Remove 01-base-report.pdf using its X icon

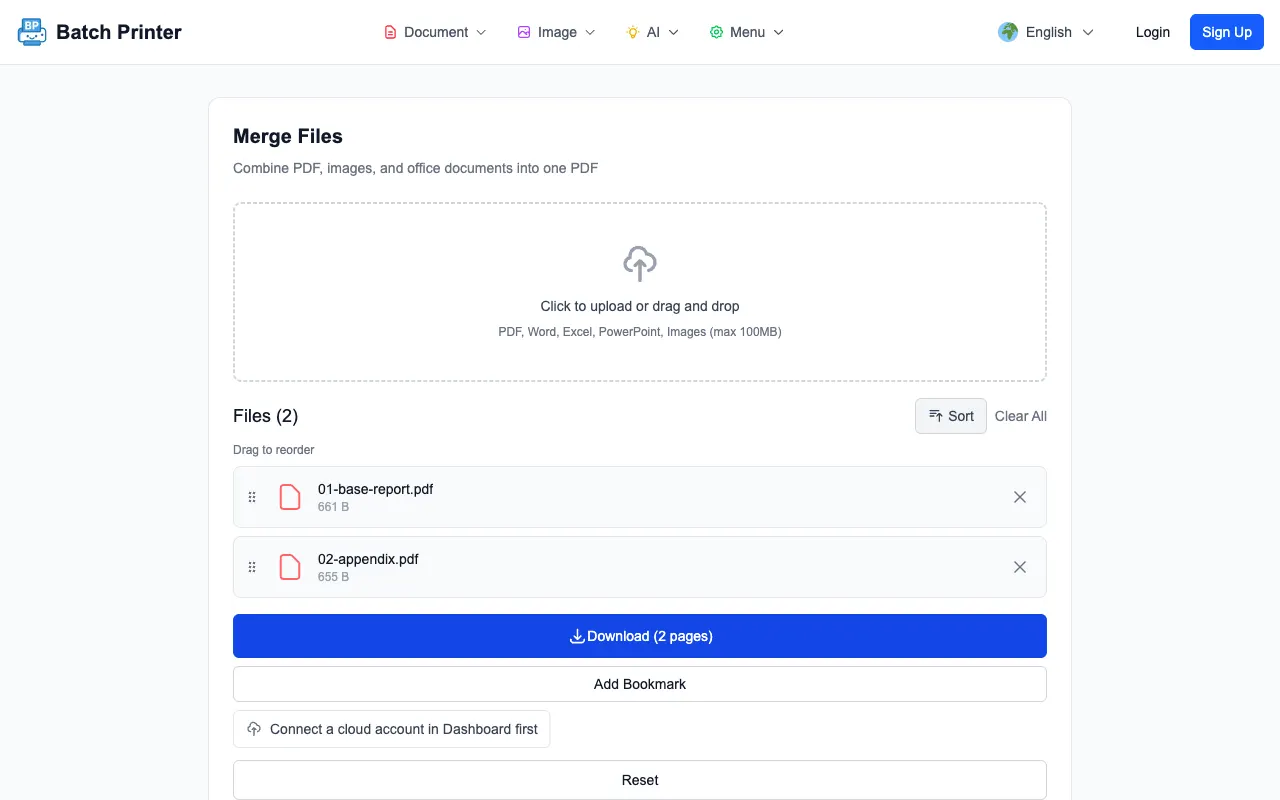point(1020,497)
